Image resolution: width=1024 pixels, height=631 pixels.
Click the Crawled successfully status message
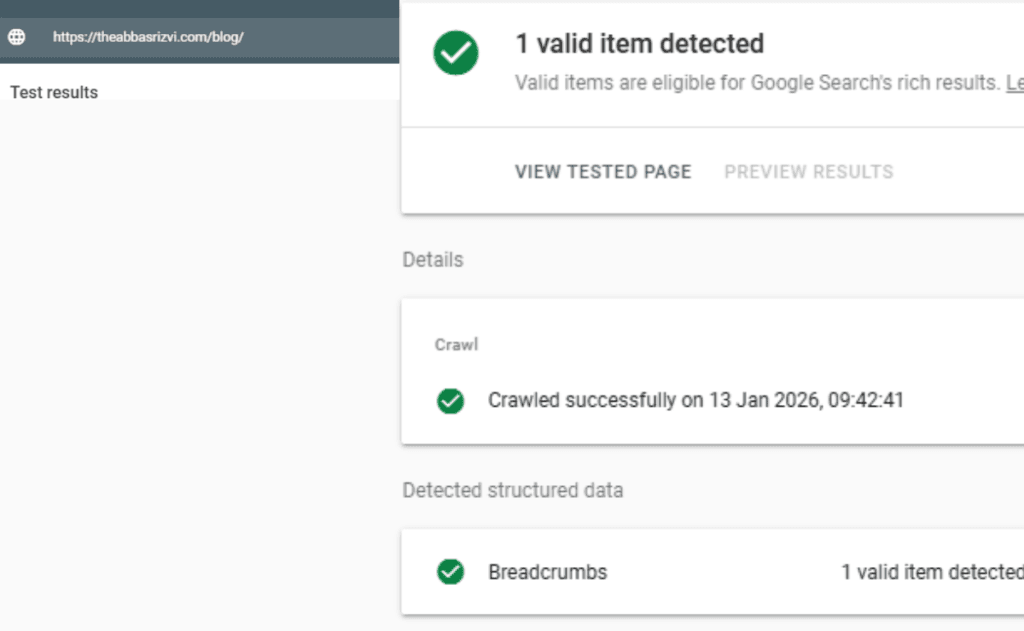(695, 400)
